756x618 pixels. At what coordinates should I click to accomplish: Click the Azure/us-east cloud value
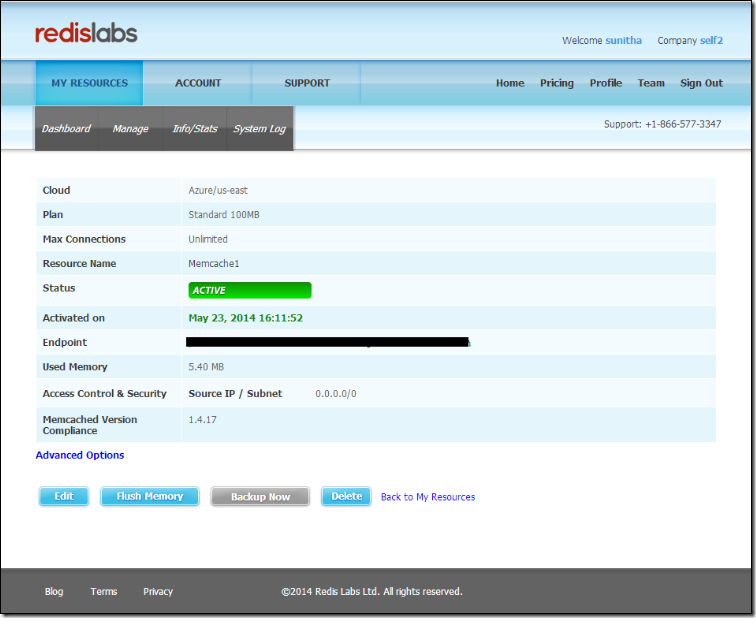[218, 190]
